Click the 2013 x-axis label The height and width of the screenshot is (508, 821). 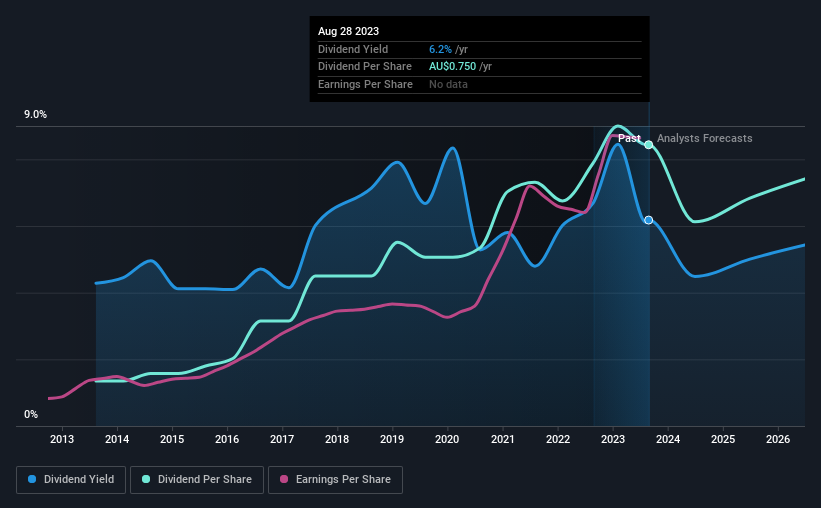pyautogui.click(x=62, y=439)
